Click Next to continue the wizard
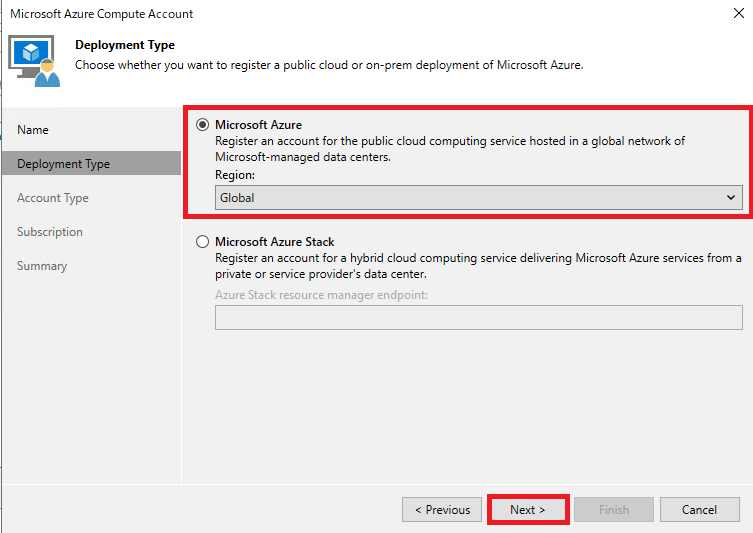Screen dimensions: 753x533 528,509
